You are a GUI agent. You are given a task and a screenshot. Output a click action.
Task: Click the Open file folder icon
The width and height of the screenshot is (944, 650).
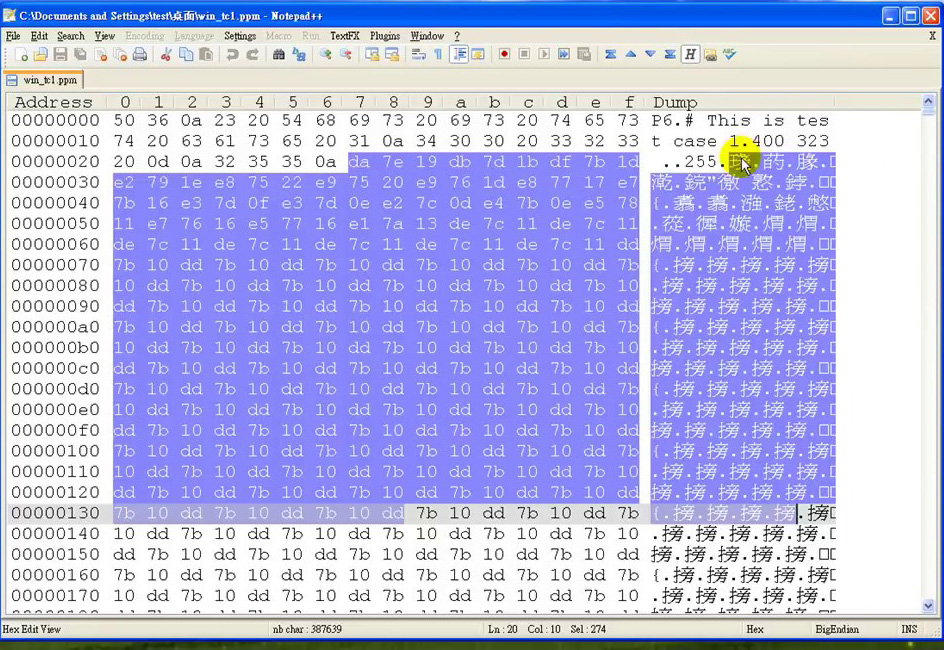[x=41, y=55]
